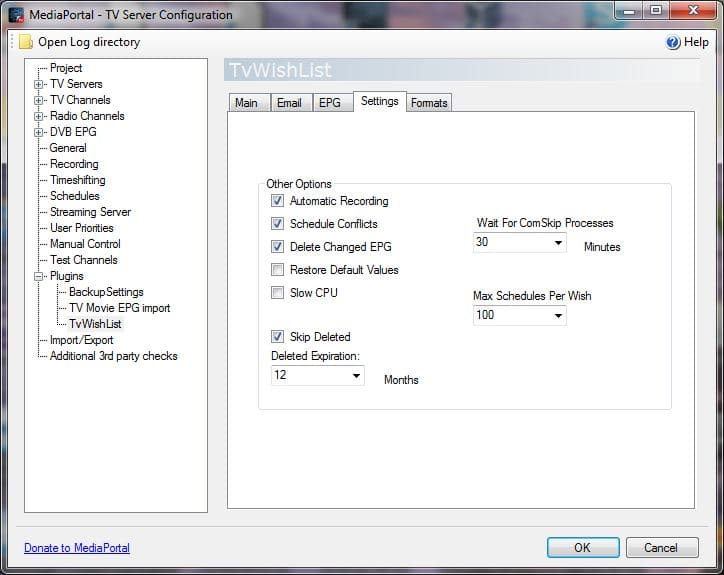This screenshot has height=575, width=724.
Task: Select the TV Servers tree label
Action: pos(76,84)
